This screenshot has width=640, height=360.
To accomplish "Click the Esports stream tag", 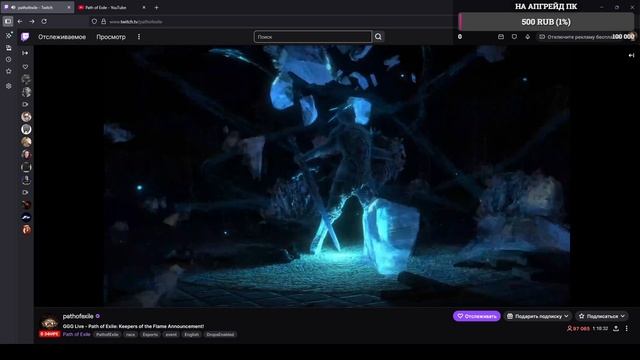I will click(150, 334).
